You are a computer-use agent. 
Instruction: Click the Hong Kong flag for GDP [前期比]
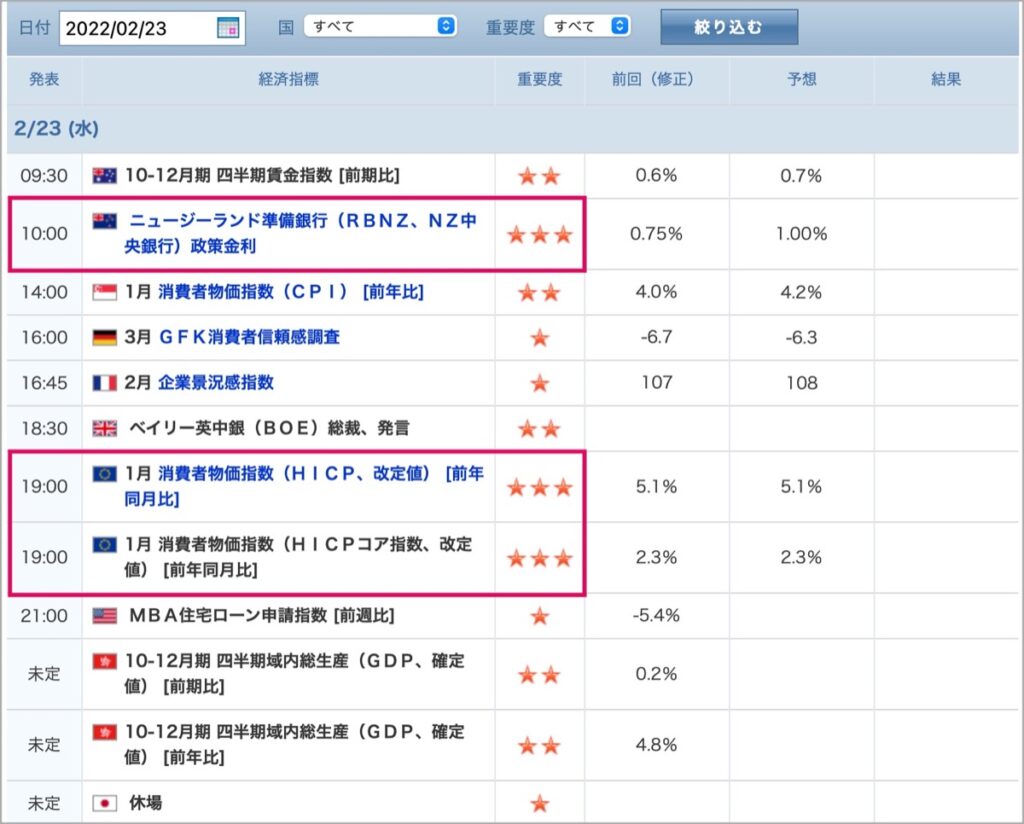(x=104, y=661)
